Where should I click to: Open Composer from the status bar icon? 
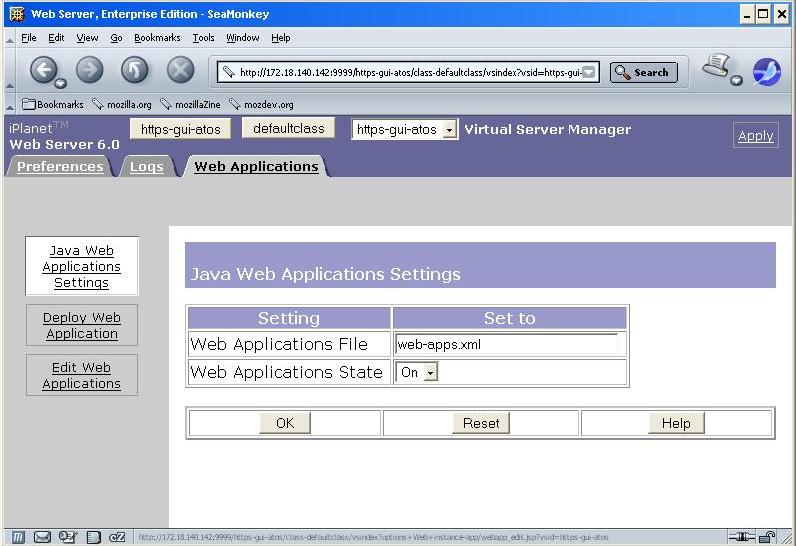[68, 537]
